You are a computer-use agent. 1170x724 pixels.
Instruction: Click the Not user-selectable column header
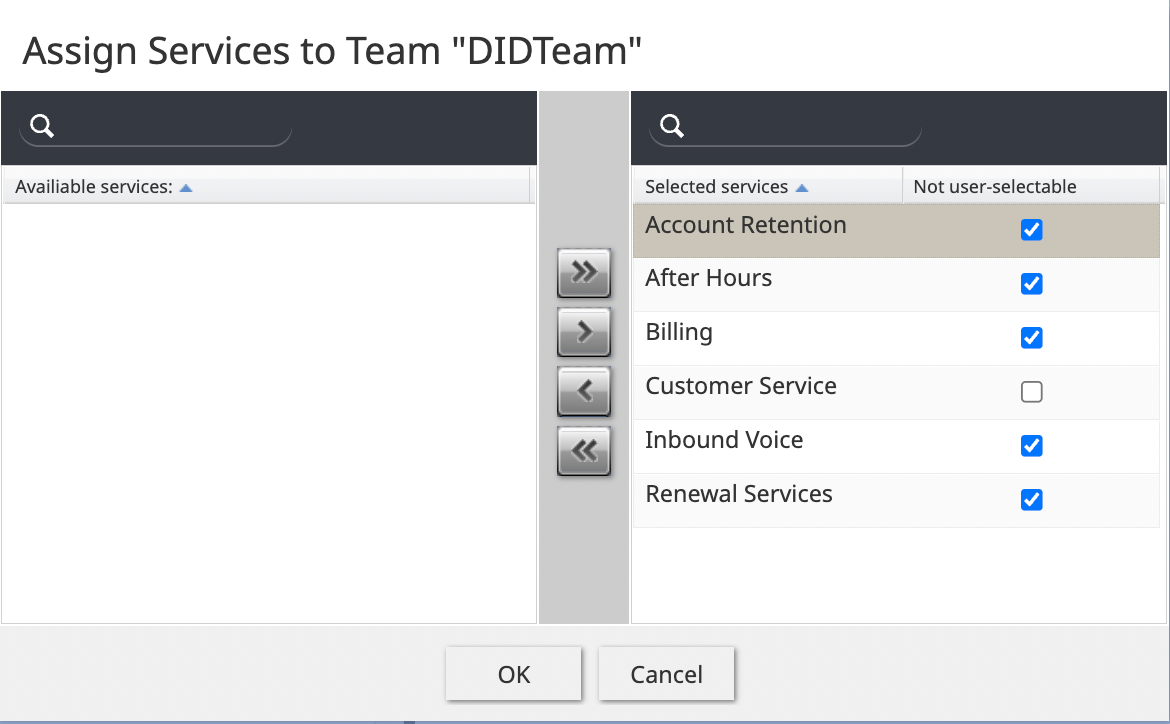tap(1031, 187)
